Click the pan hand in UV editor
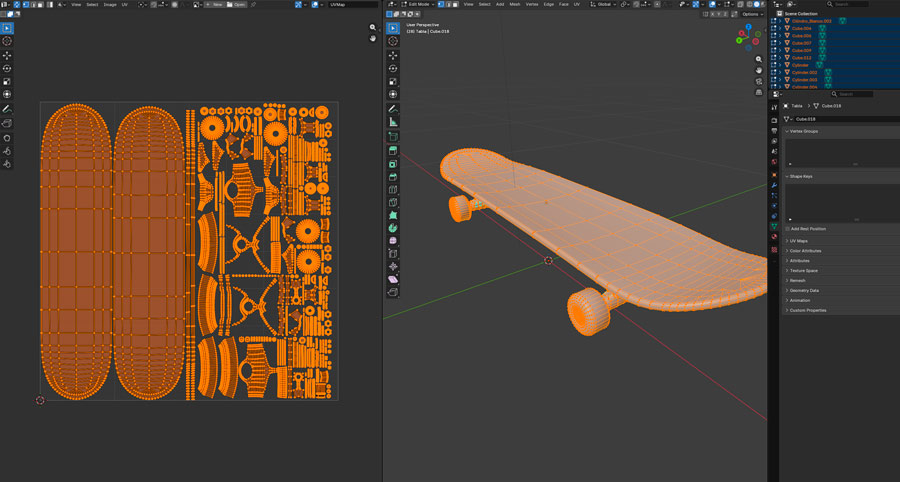Screen dimensions: 900x482 click(373, 38)
